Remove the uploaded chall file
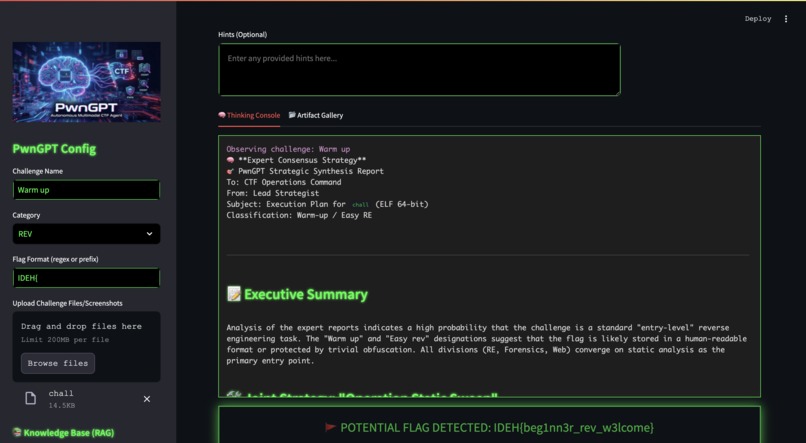The height and width of the screenshot is (443, 806). click(x=147, y=399)
